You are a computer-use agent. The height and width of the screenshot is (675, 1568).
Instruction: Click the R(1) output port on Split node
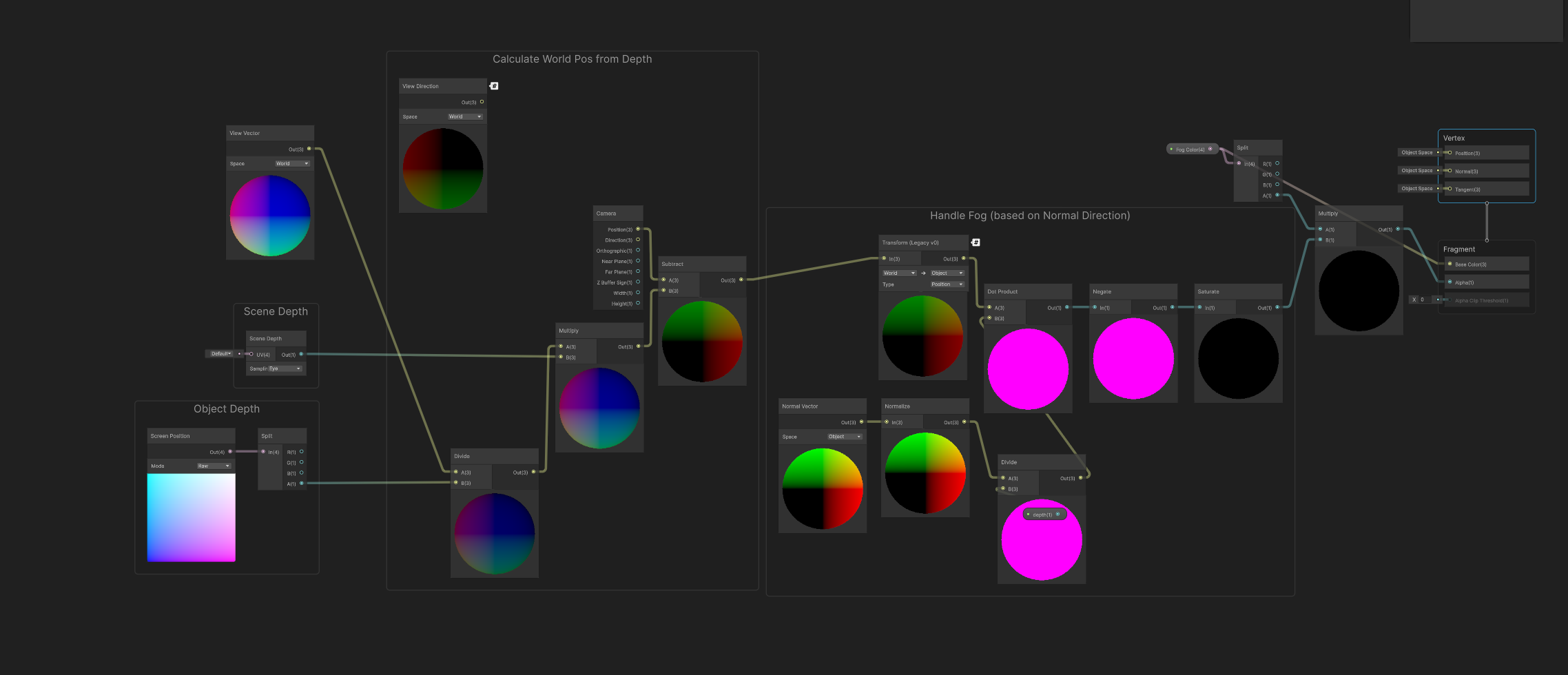pyautogui.click(x=1277, y=164)
